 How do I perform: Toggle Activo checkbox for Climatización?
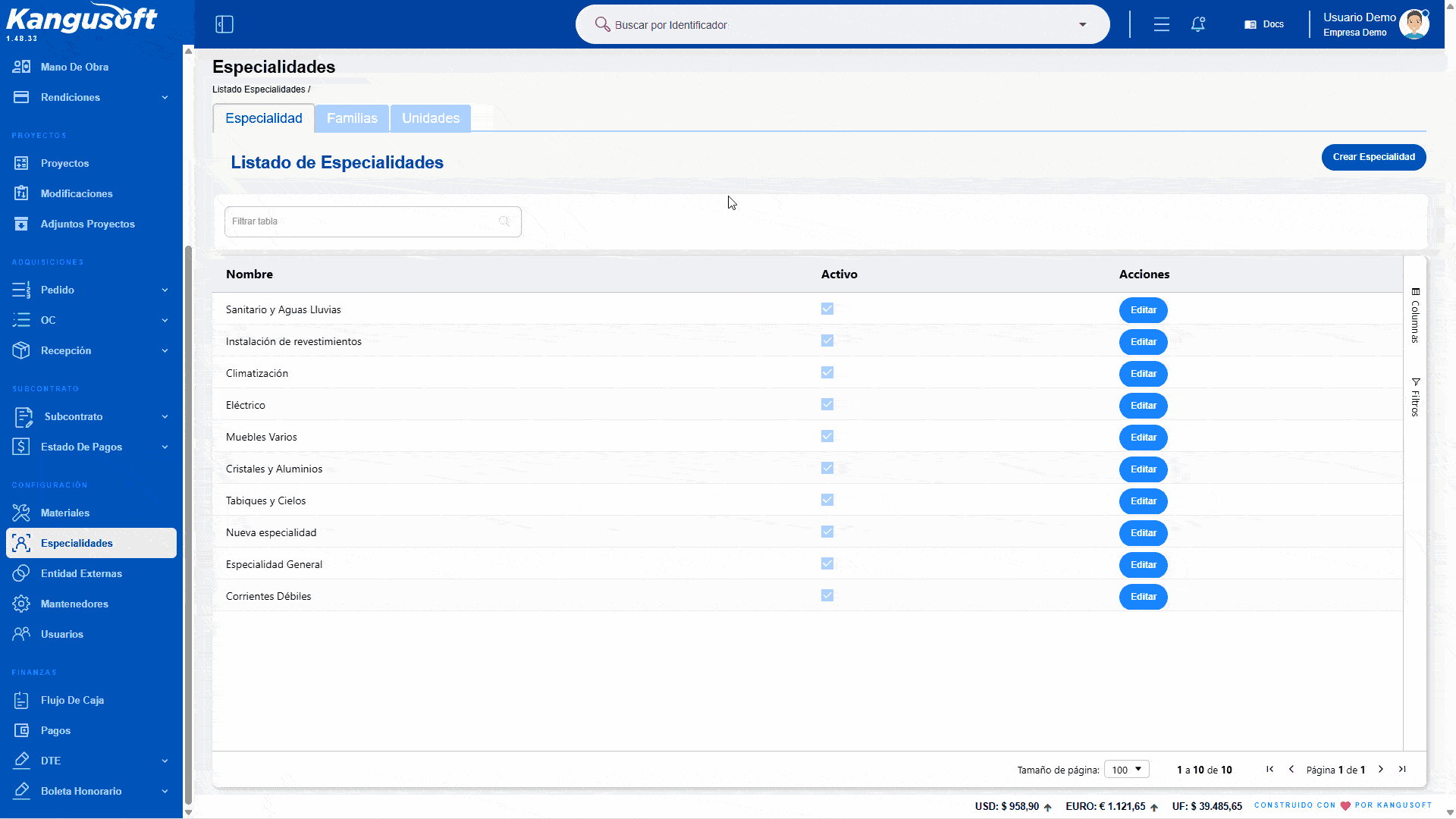(x=827, y=373)
